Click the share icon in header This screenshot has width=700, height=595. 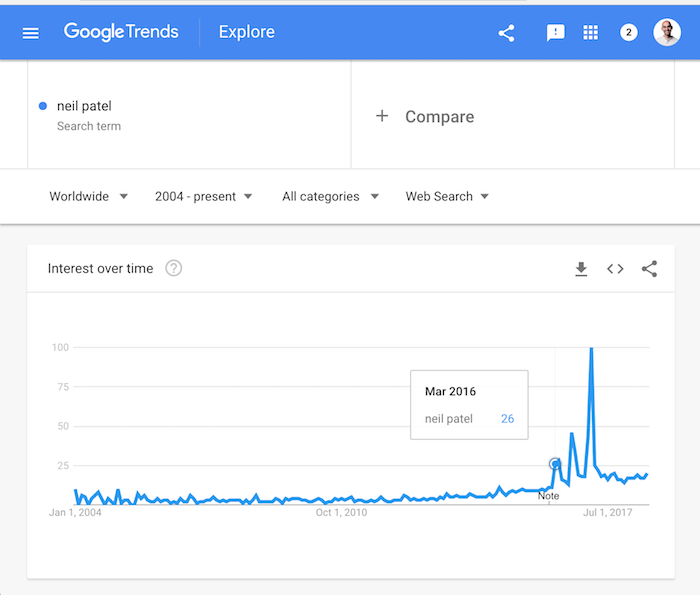[x=506, y=33]
